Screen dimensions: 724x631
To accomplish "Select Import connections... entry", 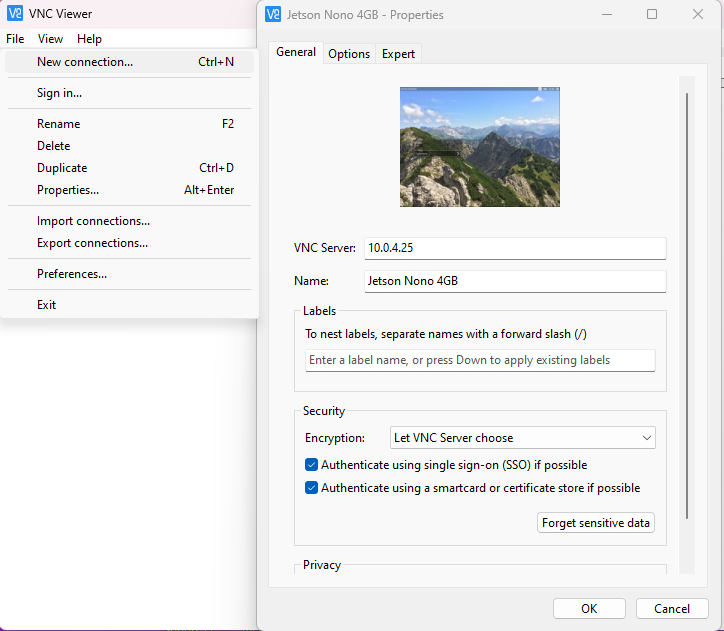I will pos(129,221).
